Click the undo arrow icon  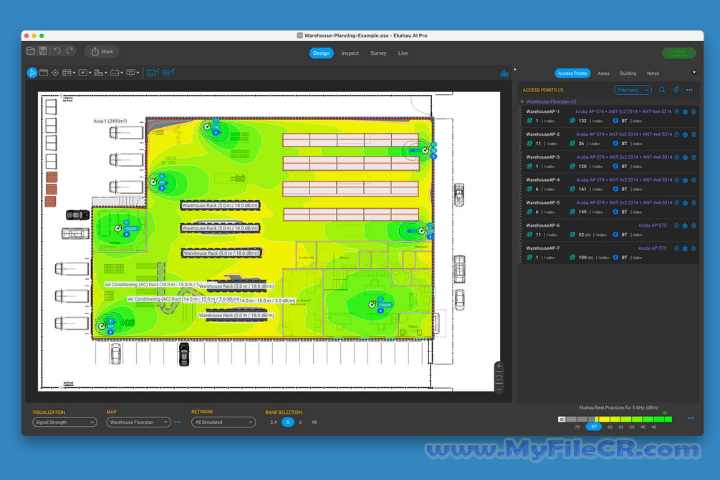click(57, 51)
